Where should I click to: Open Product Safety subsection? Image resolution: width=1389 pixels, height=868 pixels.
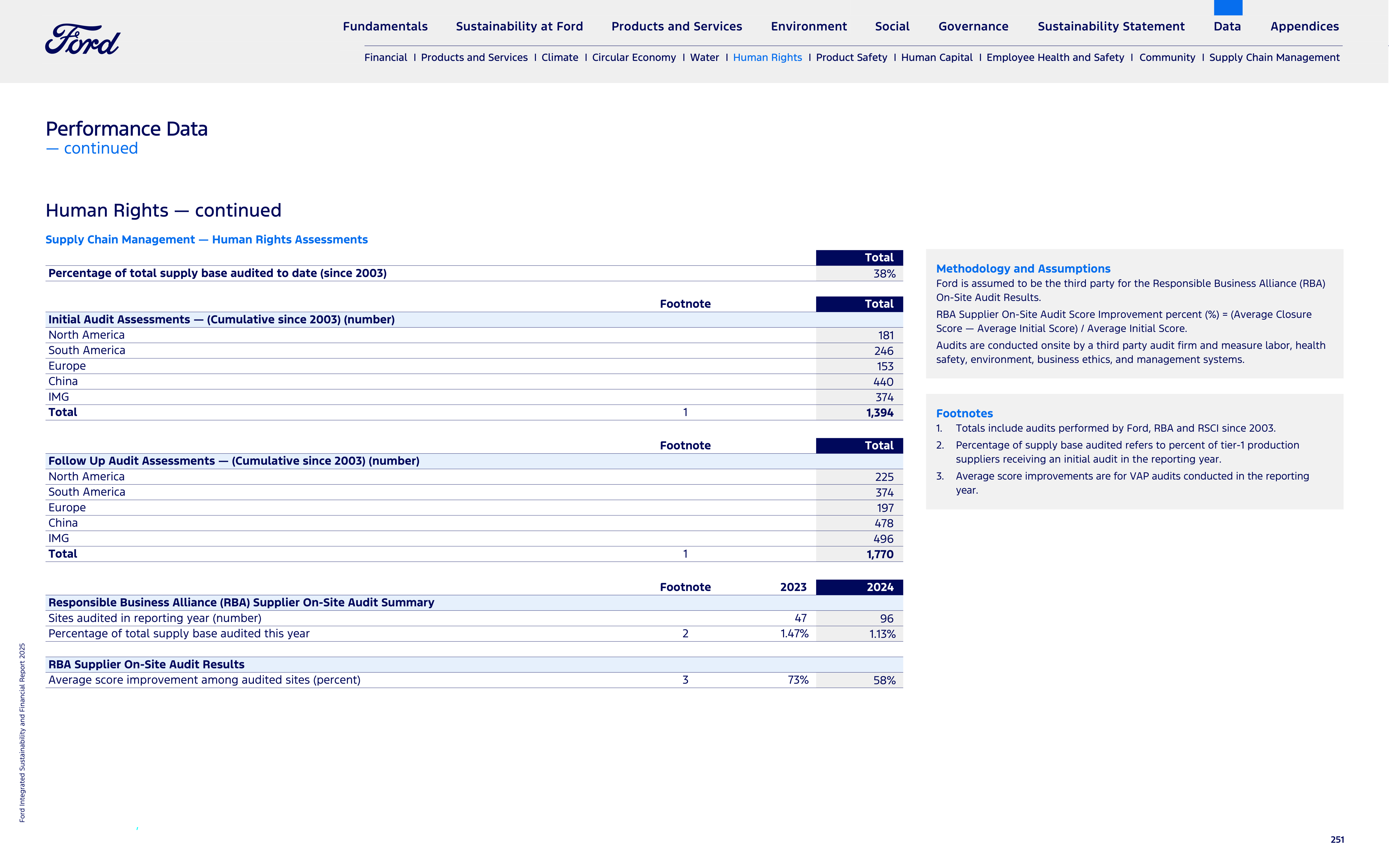pyautogui.click(x=851, y=58)
